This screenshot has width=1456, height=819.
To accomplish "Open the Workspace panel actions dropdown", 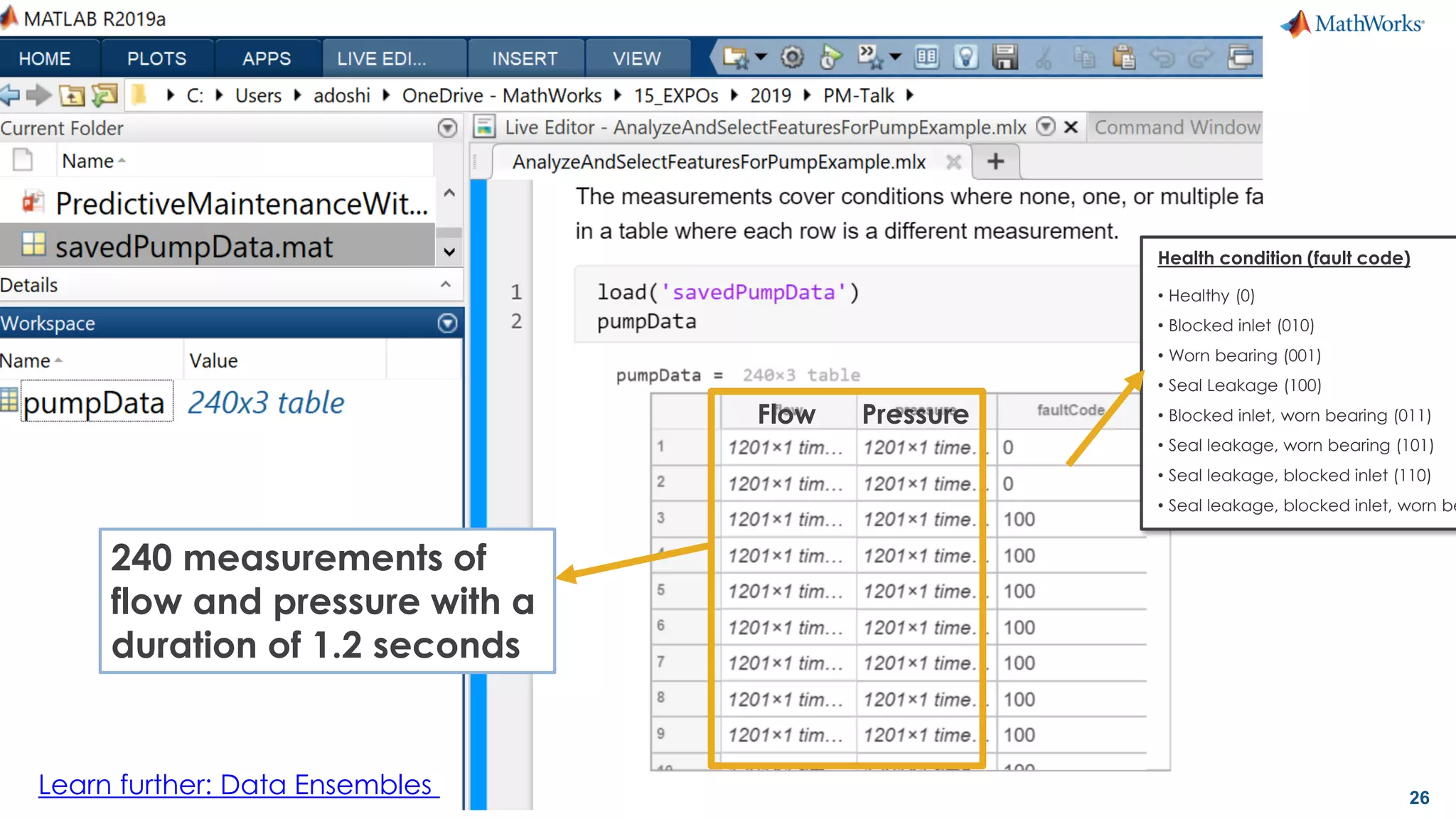I will click(447, 323).
